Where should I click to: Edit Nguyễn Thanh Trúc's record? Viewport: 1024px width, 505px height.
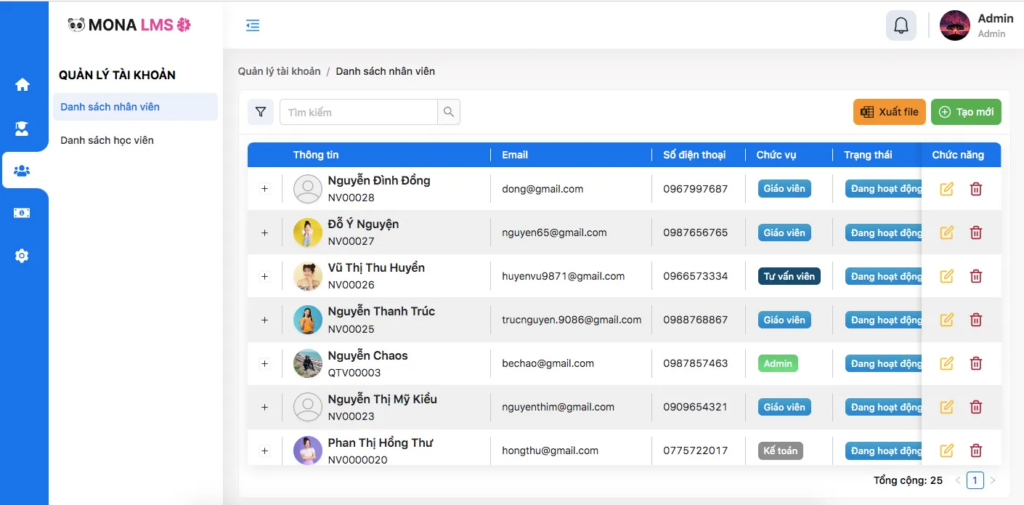pyautogui.click(x=946, y=320)
